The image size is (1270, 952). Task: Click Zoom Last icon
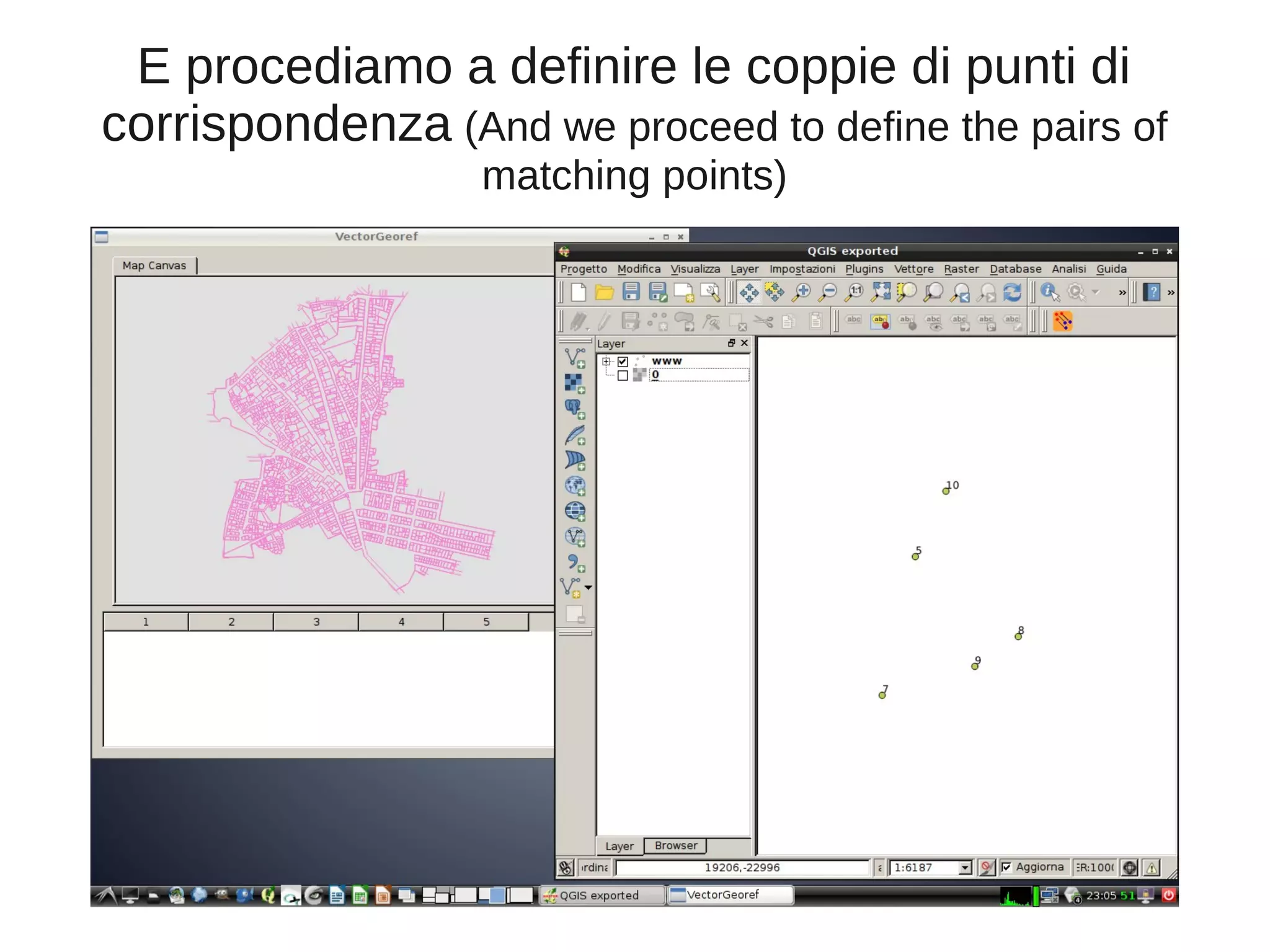960,291
